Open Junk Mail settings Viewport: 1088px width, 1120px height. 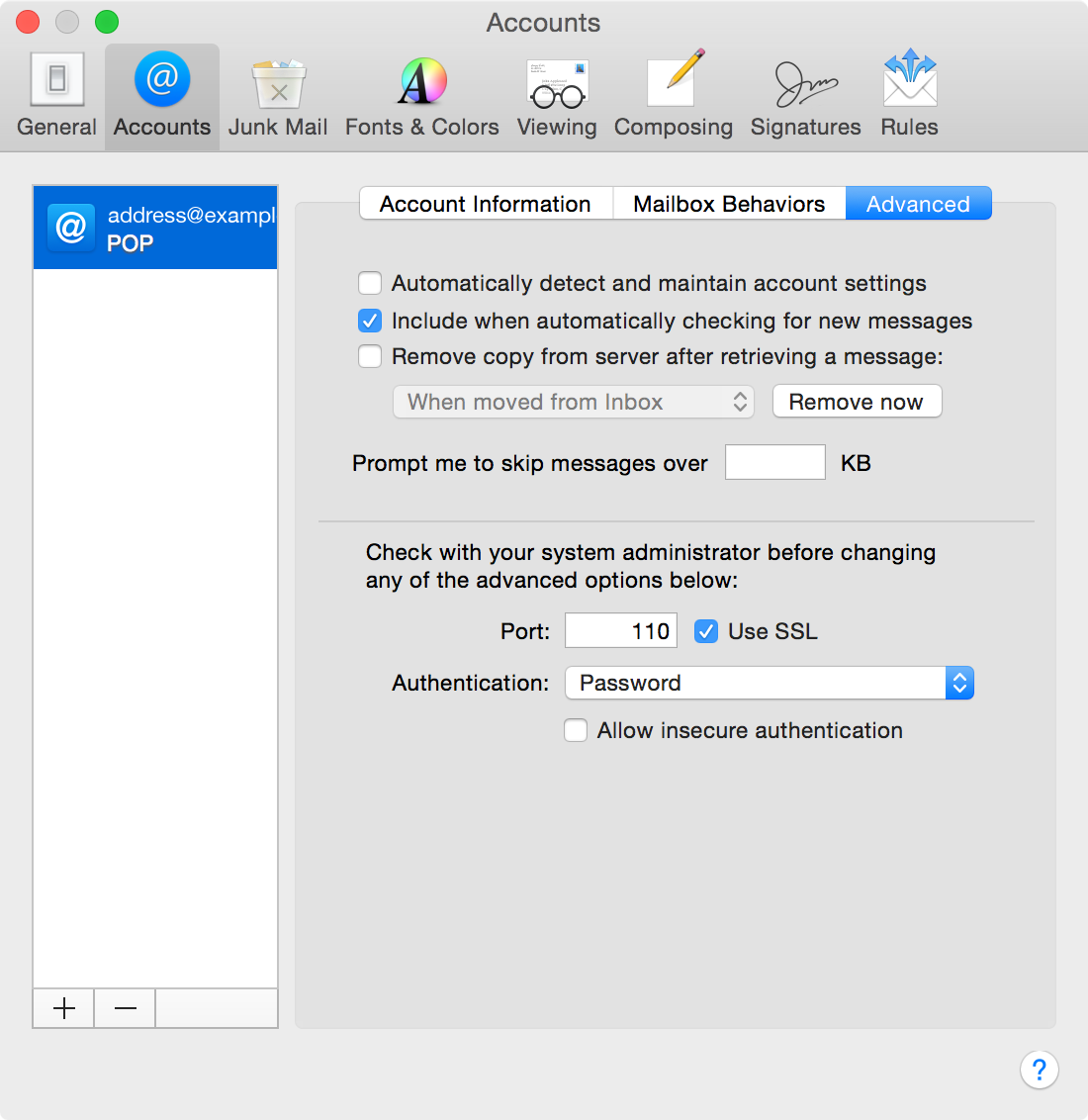click(278, 94)
